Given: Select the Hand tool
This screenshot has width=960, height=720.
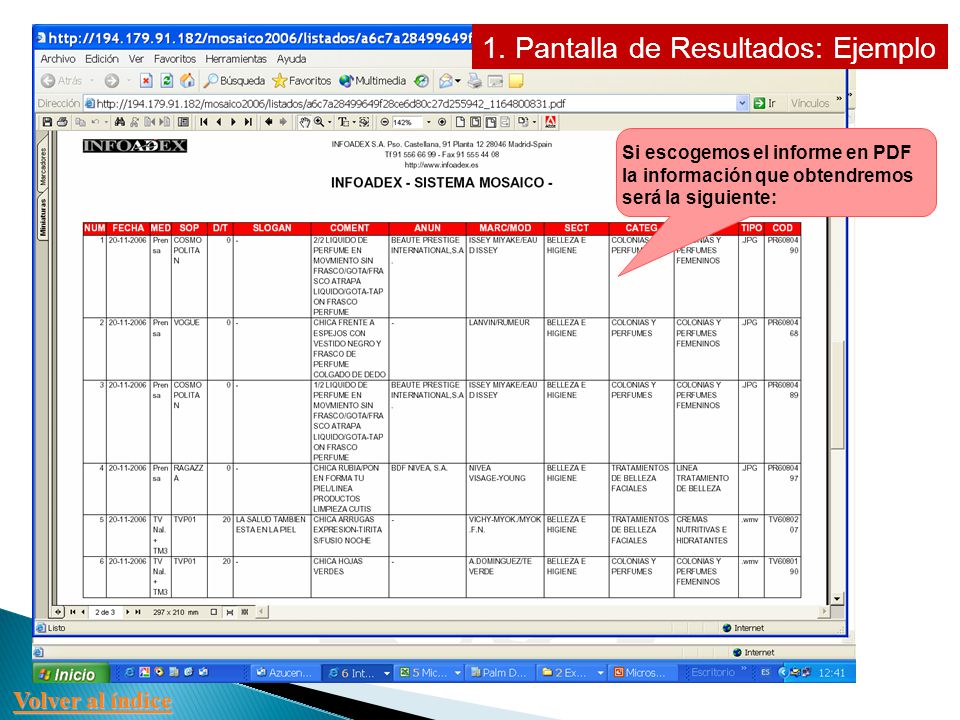Looking at the screenshot, I should click(x=304, y=122).
